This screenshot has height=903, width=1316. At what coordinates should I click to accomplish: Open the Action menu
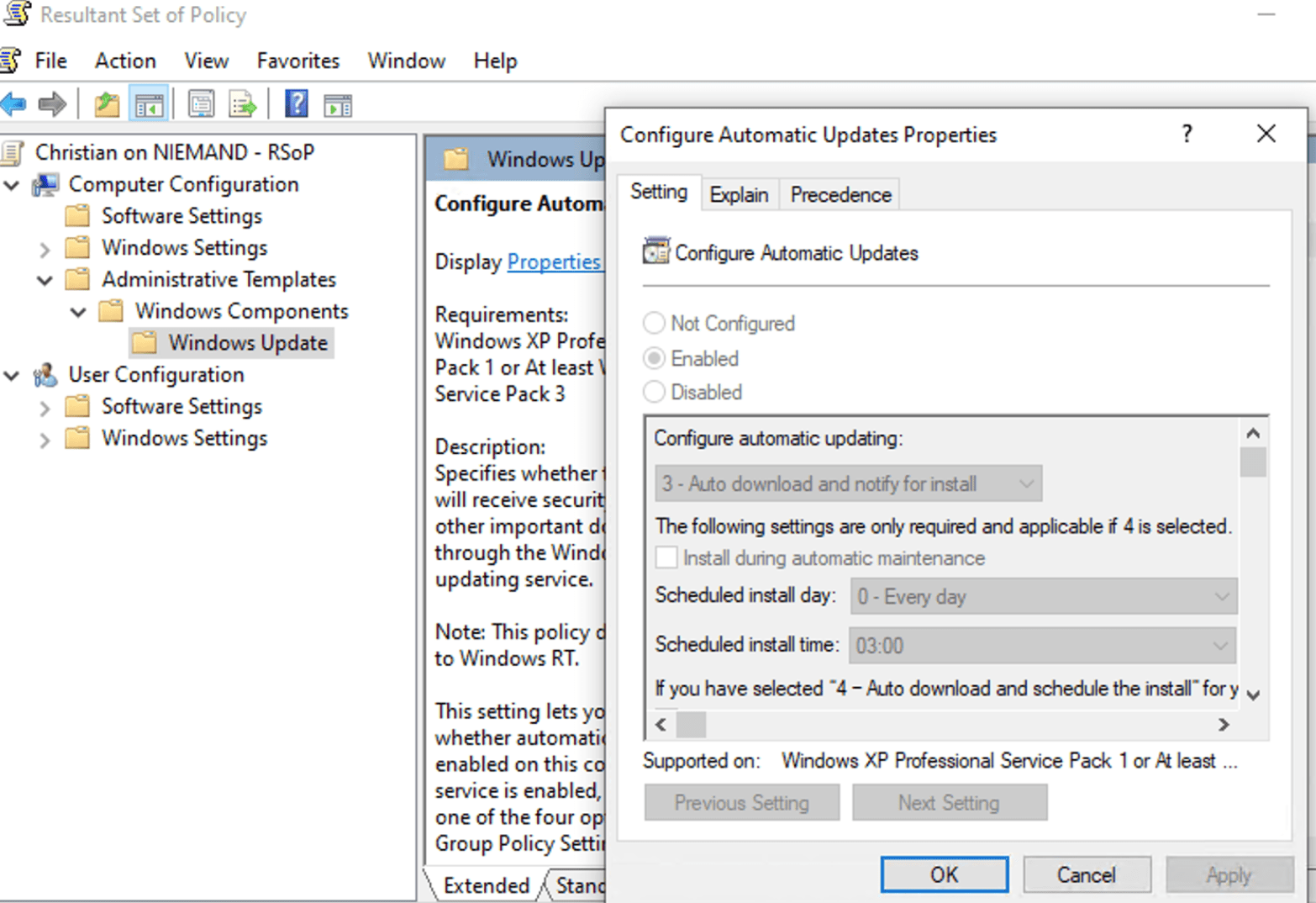(x=125, y=61)
